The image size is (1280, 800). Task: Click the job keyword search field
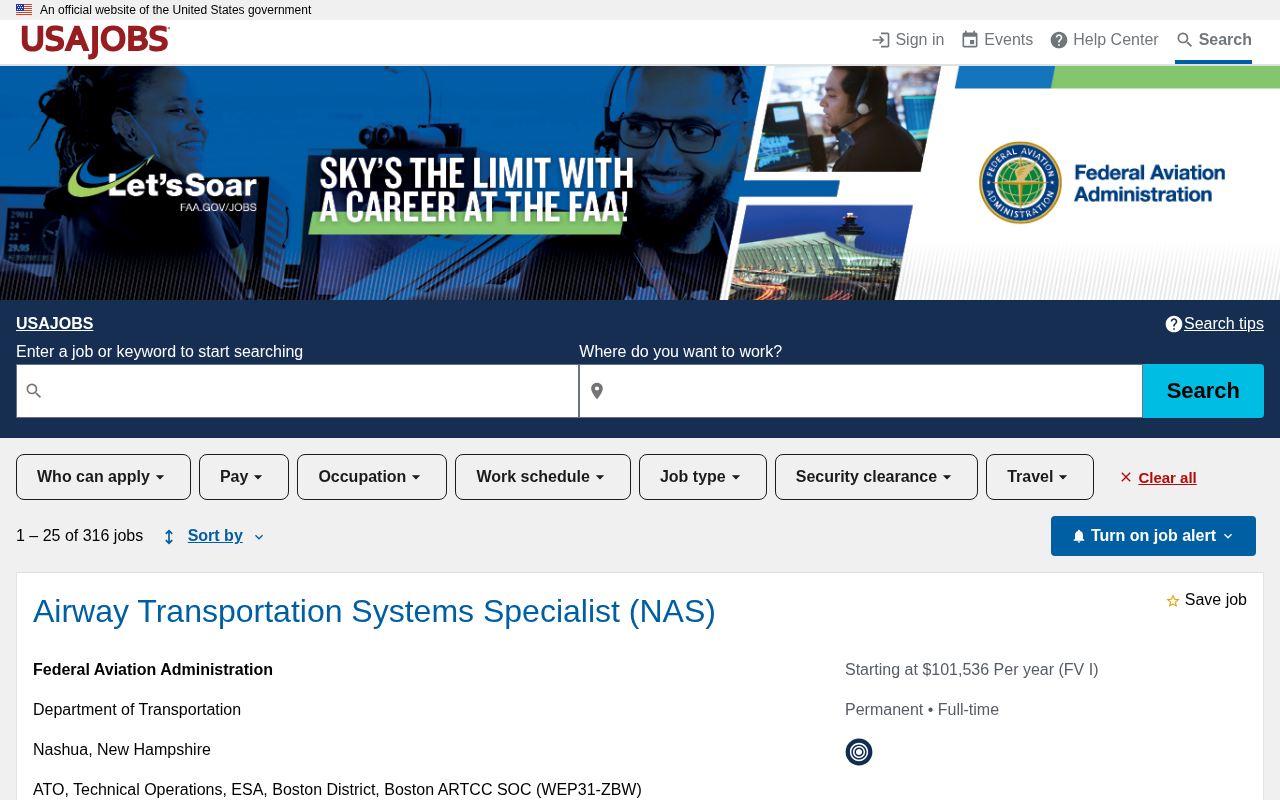297,391
